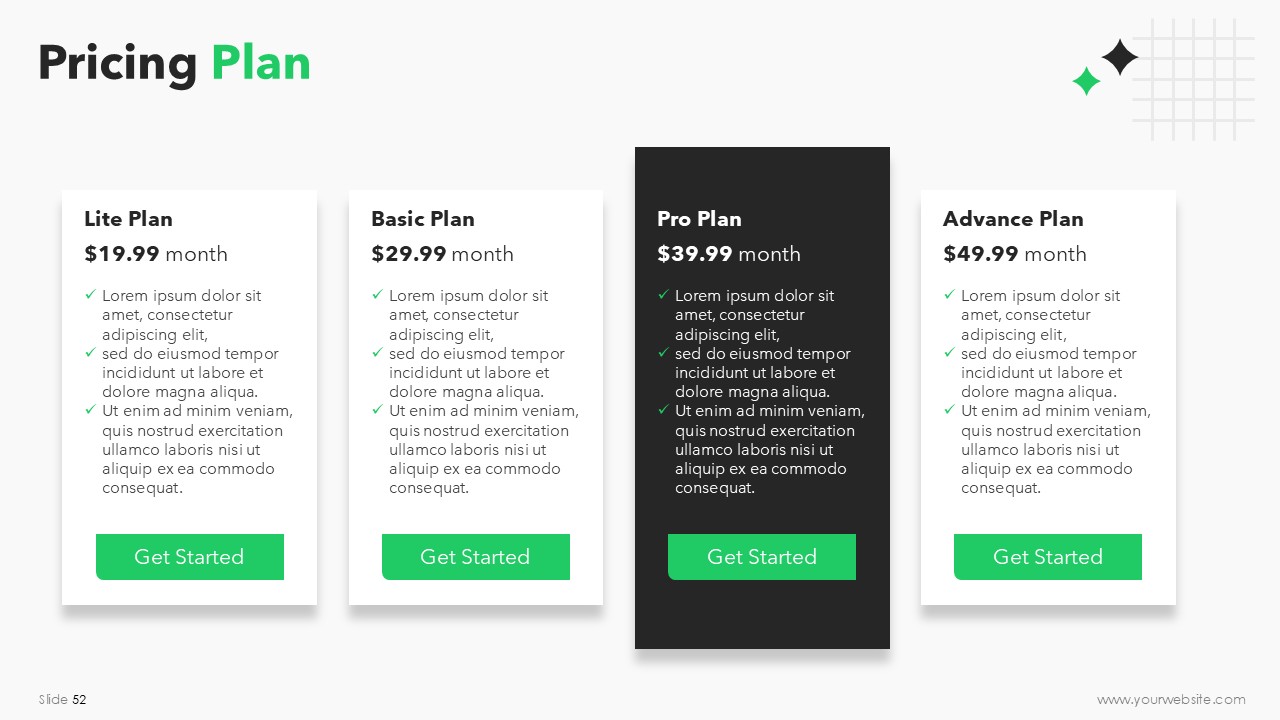The image size is (1280, 720).
Task: Click the black sparkle star icon
Action: click(1120, 57)
